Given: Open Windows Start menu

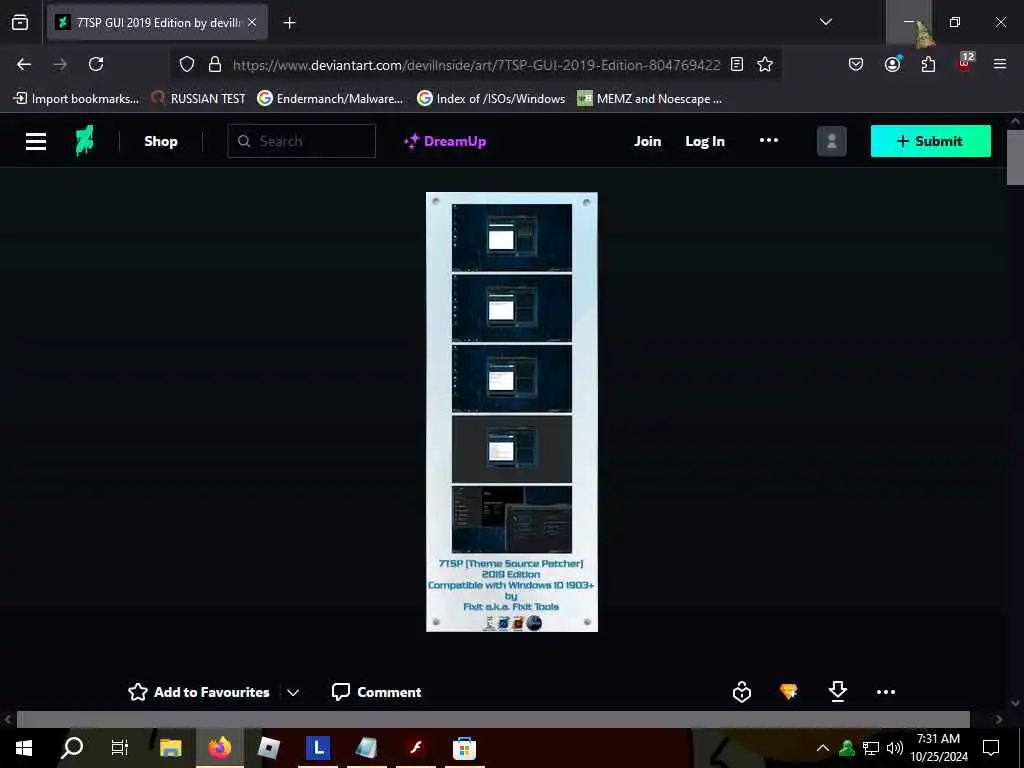Looking at the screenshot, I should [24, 748].
